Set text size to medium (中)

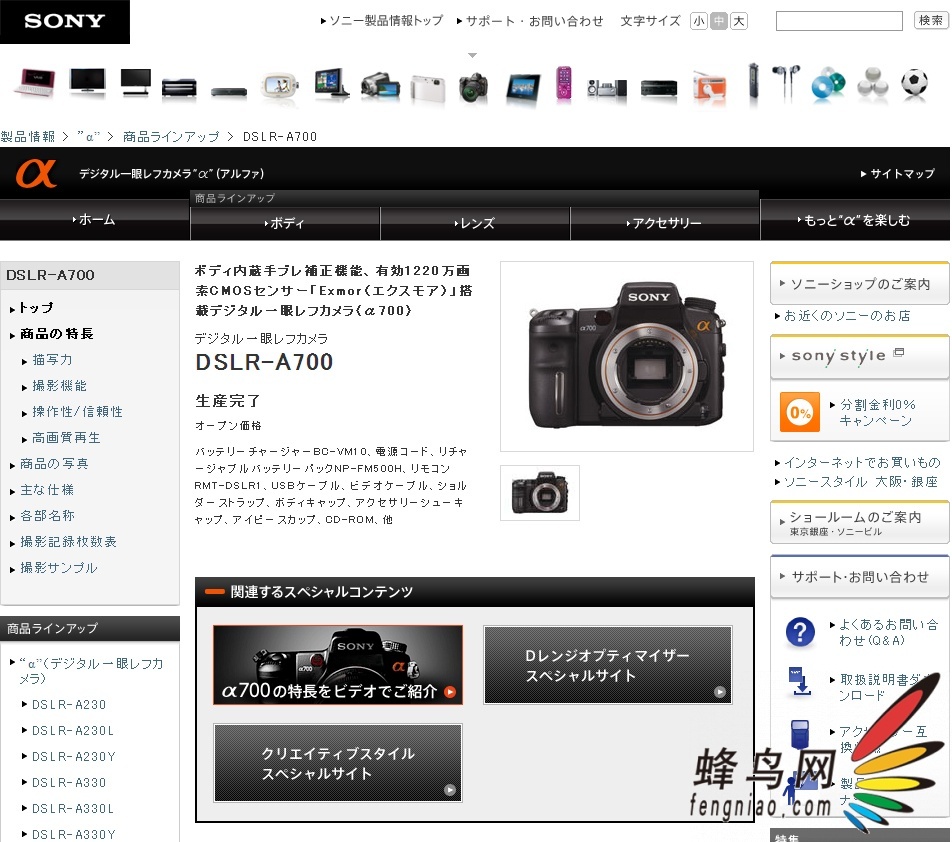(x=719, y=21)
